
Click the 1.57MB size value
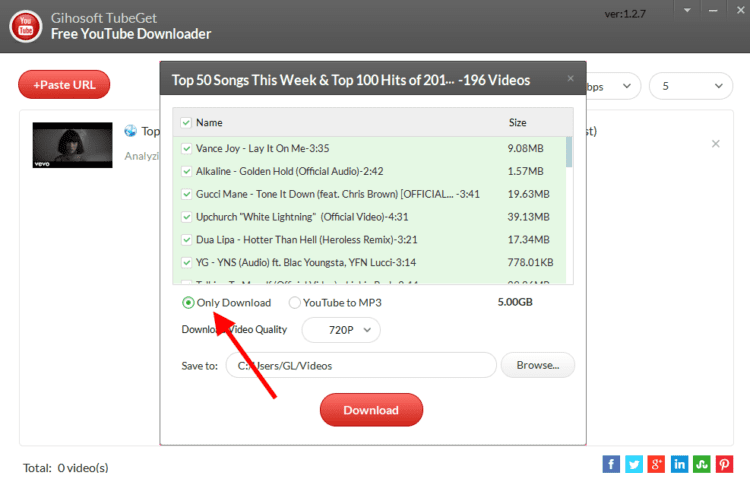tap(525, 171)
